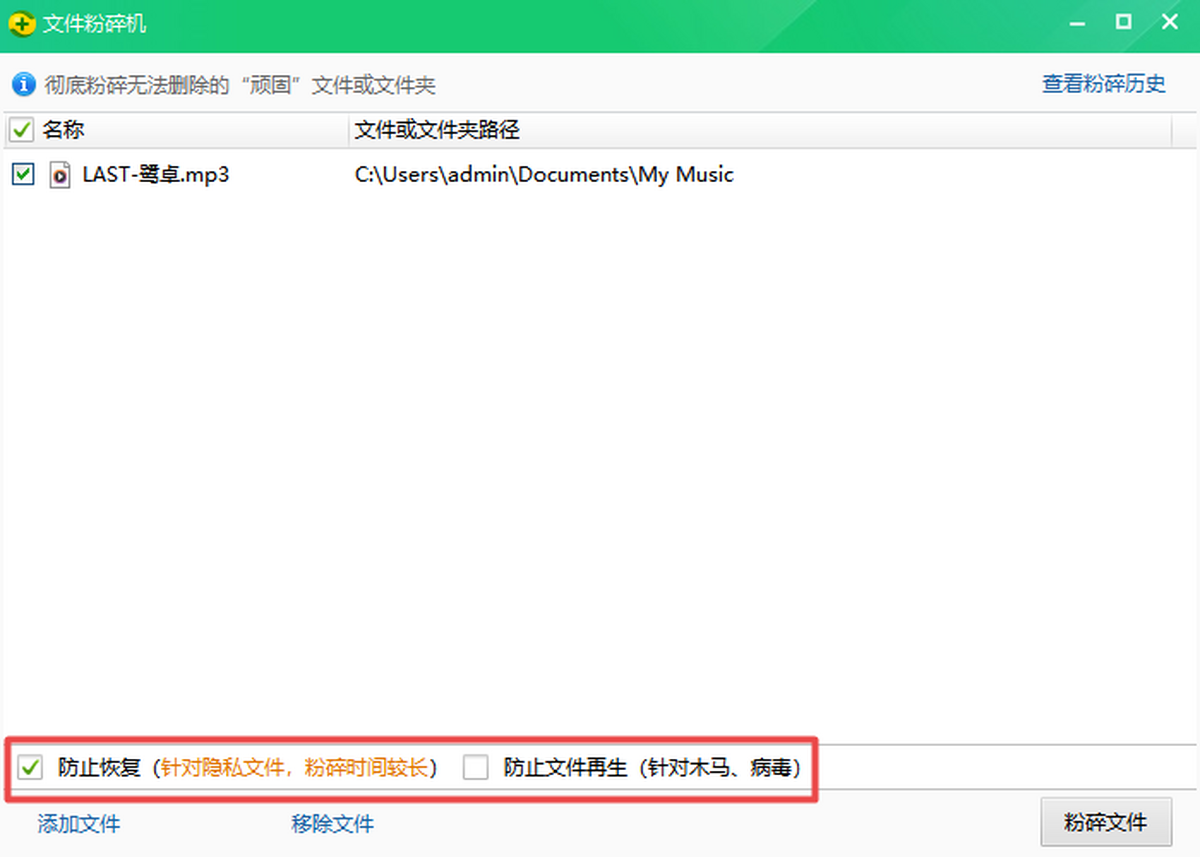This screenshot has width=1200, height=857.
Task: Click the music file icon beside LAST-鹭卓.mp3
Action: click(x=59, y=175)
